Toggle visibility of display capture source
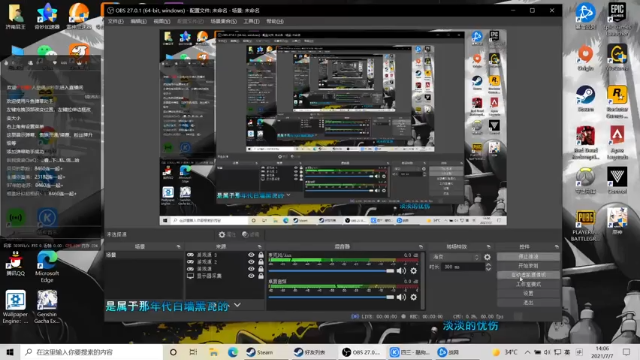Screen dimensions: 640x360 pyautogui.click(x=251, y=276)
